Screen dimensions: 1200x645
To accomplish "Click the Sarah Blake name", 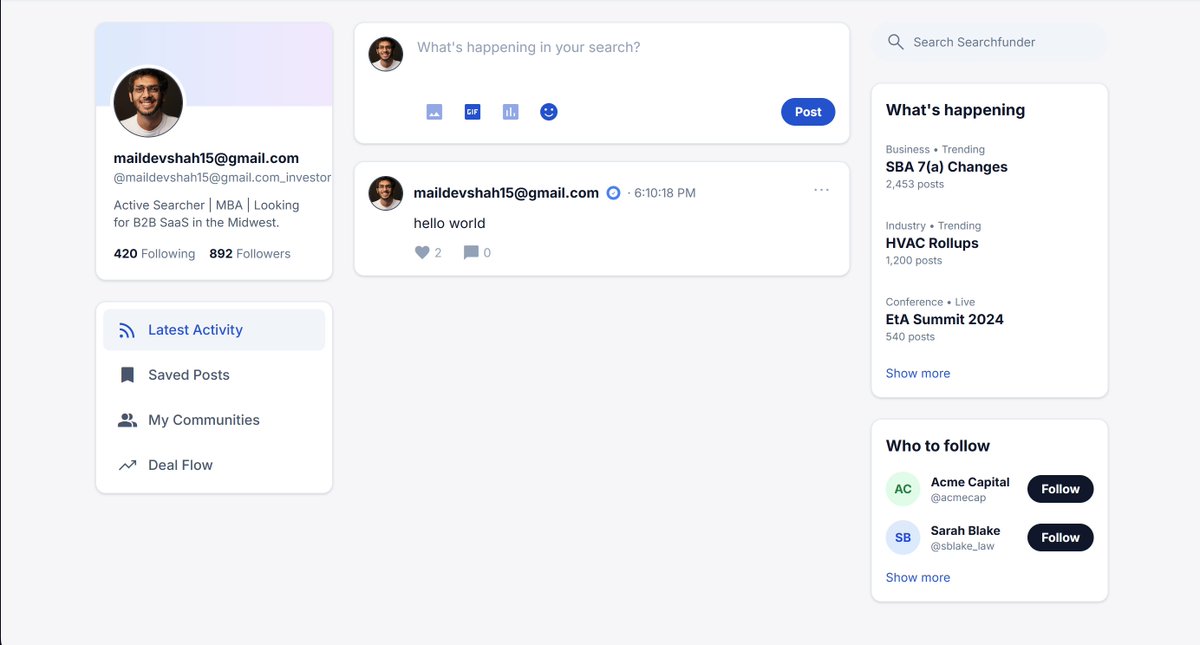I will pyautogui.click(x=965, y=531).
